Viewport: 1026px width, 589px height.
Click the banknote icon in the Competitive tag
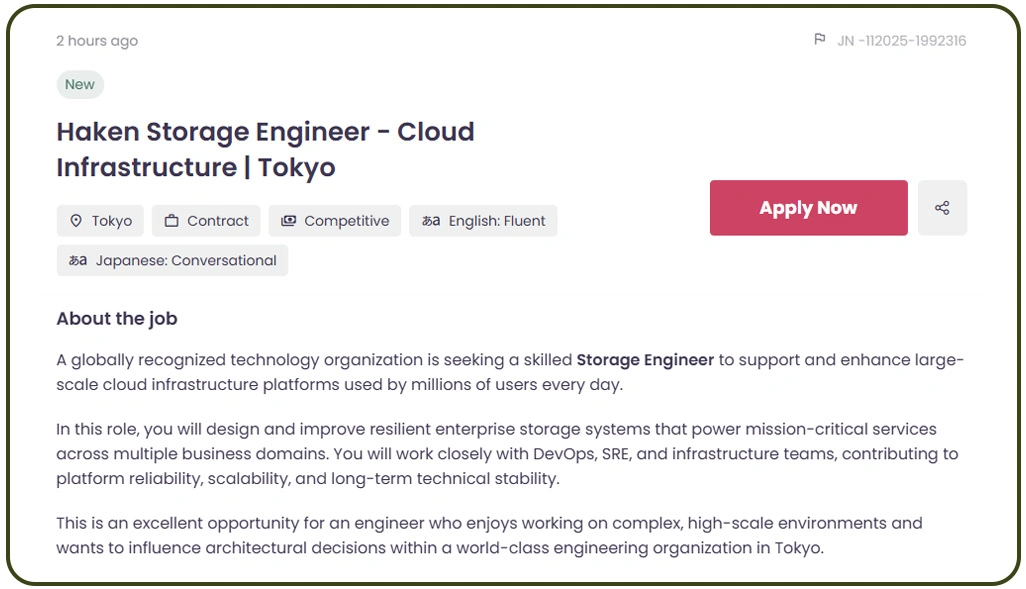click(290, 221)
